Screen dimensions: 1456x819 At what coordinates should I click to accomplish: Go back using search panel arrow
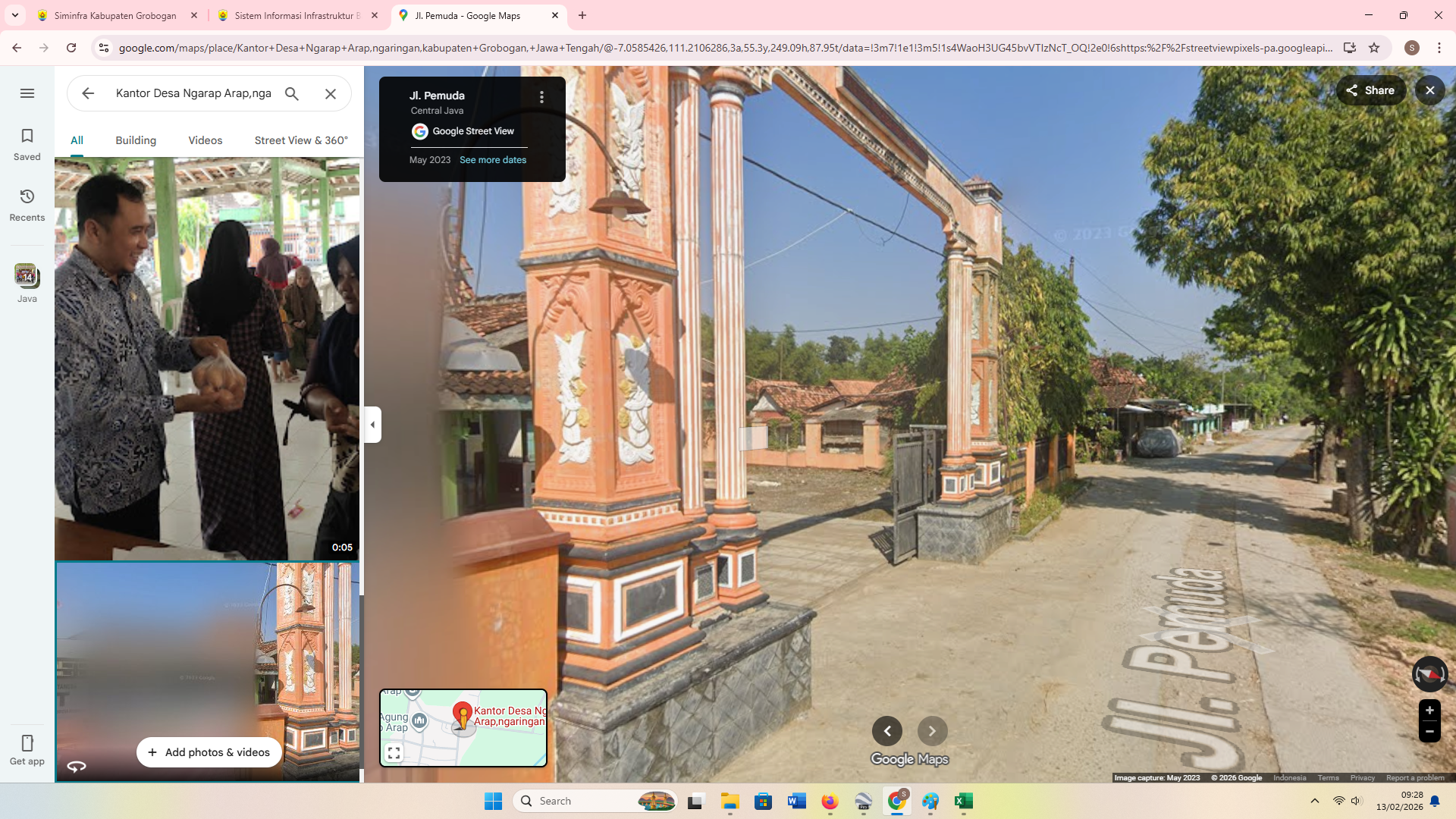pyautogui.click(x=88, y=93)
